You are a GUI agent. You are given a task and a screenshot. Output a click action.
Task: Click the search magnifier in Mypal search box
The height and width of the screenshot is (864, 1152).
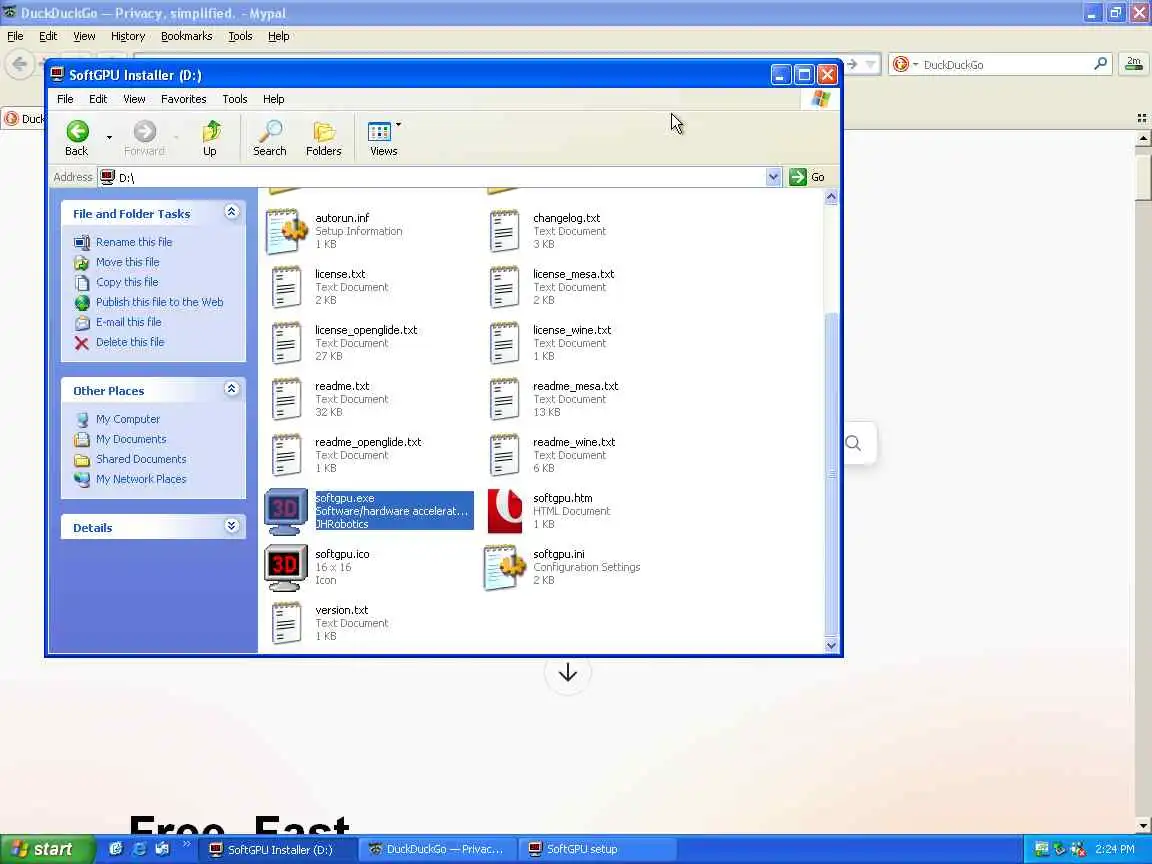coord(1100,64)
